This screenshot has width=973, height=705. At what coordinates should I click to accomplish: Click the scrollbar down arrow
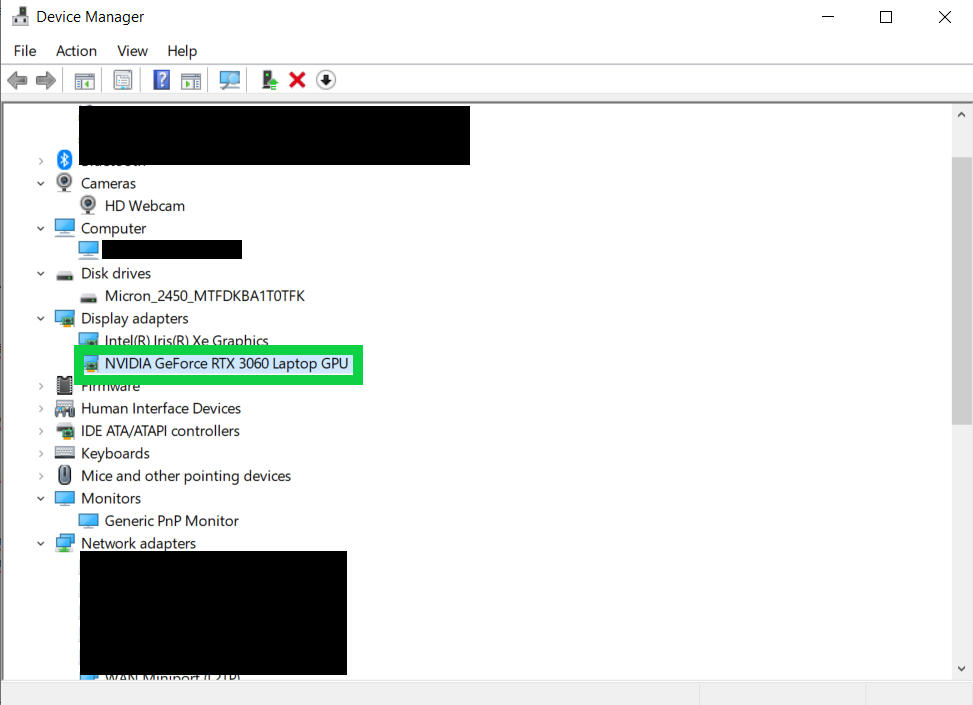click(961, 669)
